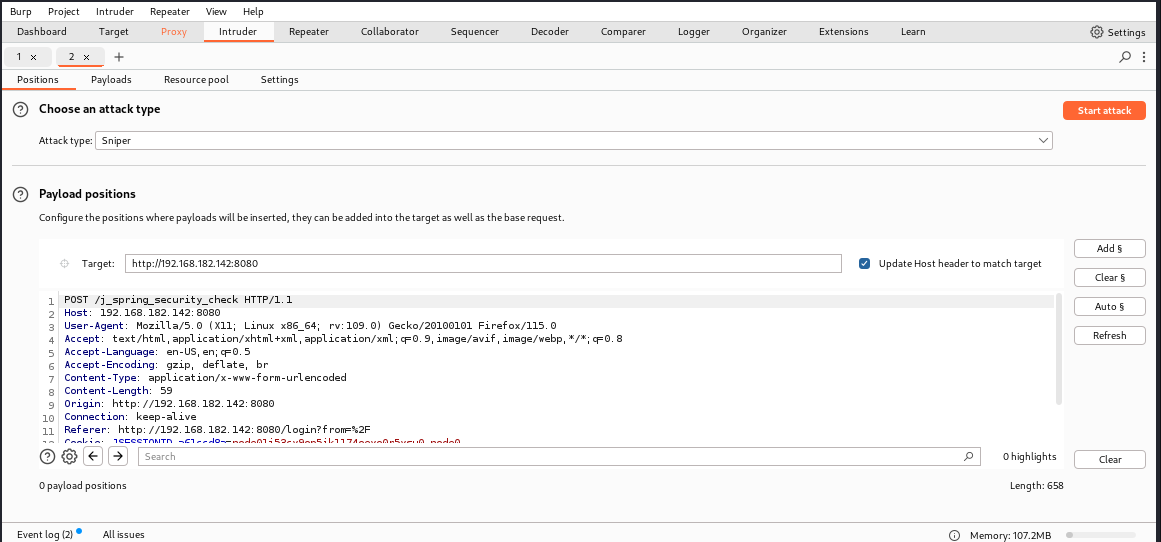Open the Attack type Sniper dropdown
This screenshot has width=1161, height=542.
(x=573, y=141)
